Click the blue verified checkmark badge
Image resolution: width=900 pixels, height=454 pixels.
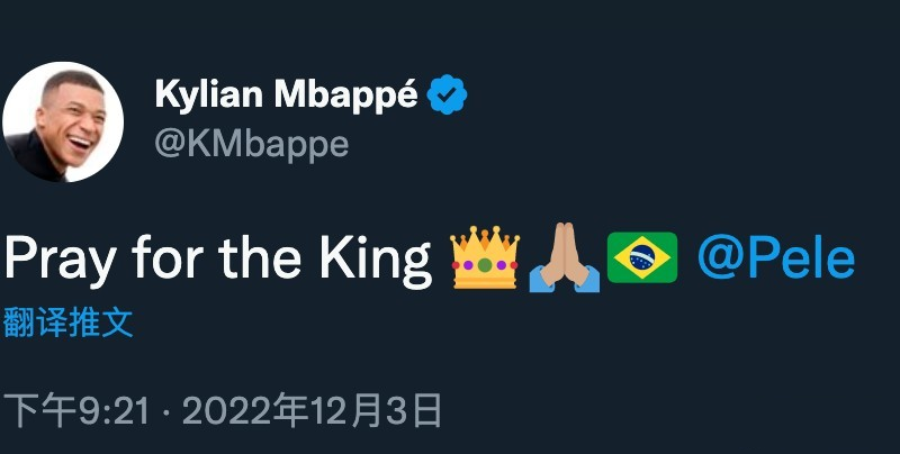[x=447, y=96]
